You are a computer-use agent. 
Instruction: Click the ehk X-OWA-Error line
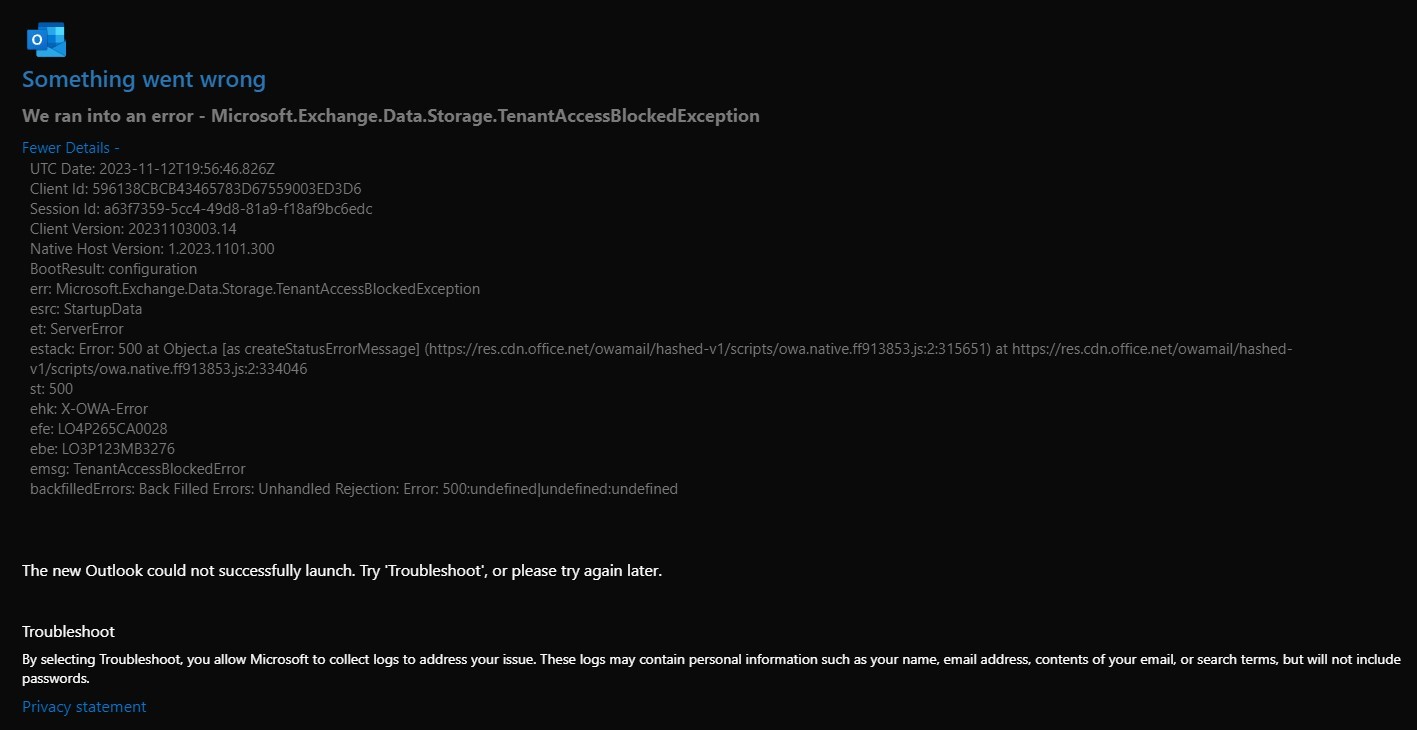coord(89,408)
